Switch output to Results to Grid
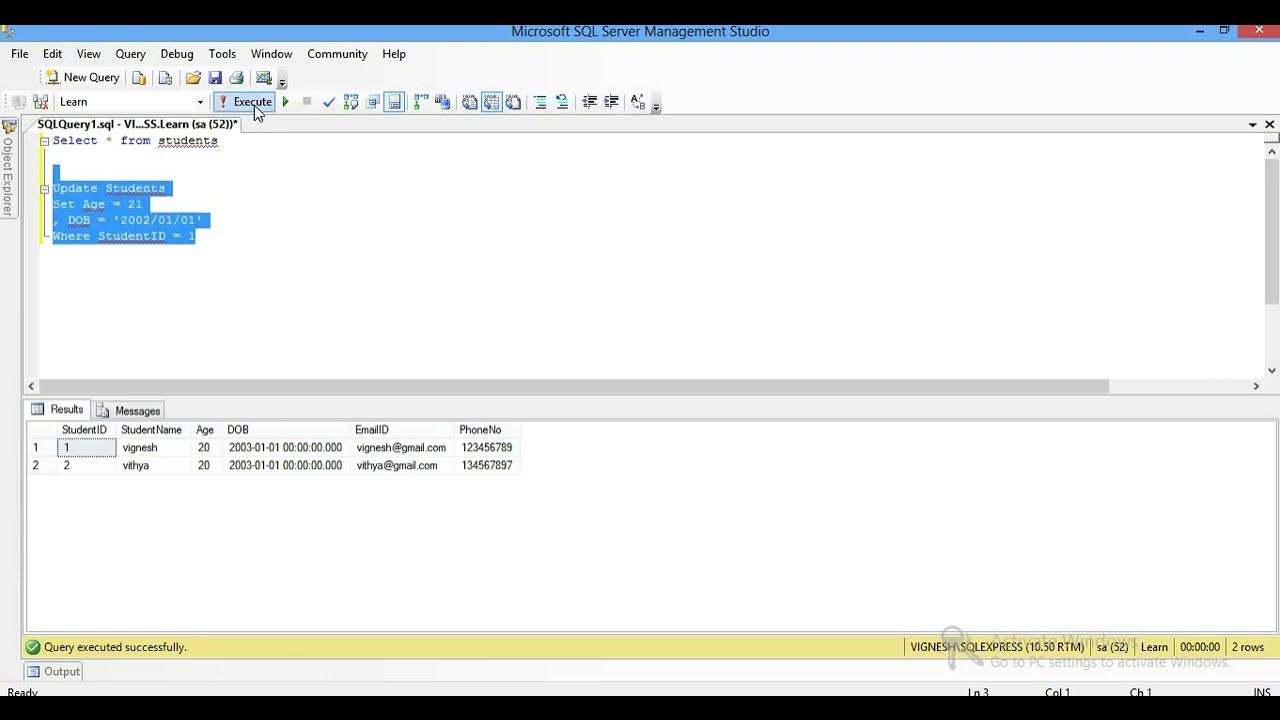1280x720 pixels. 491,101
